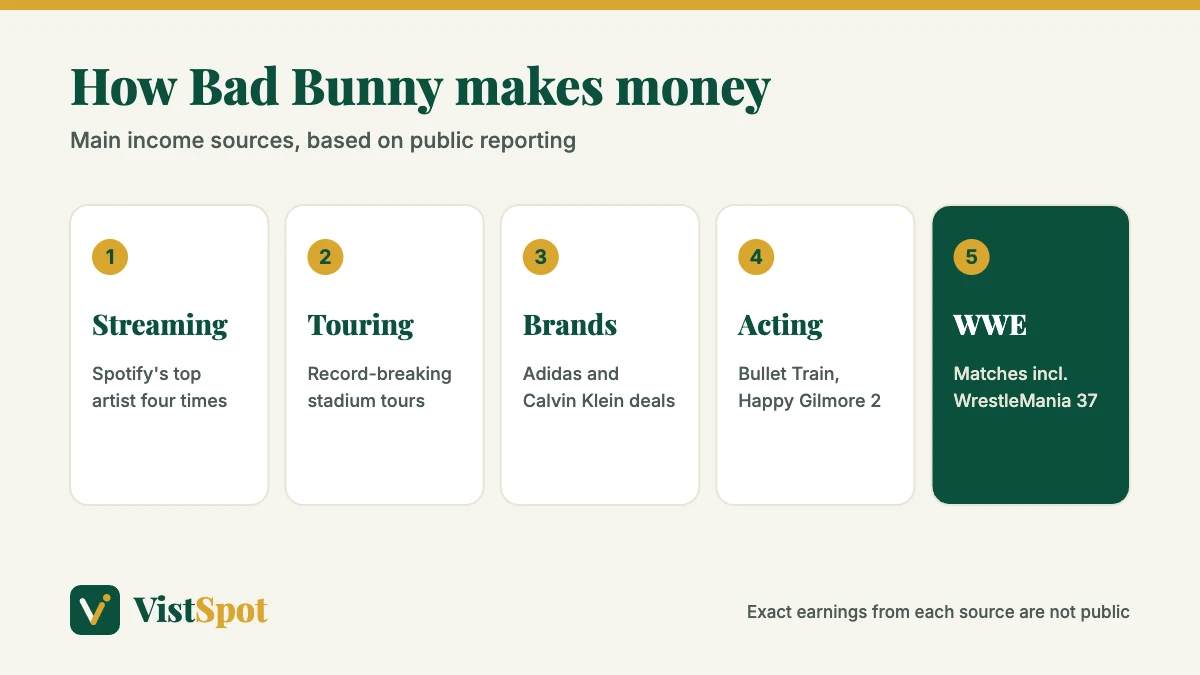Select the "Streaming" card heading
This screenshot has height=675, width=1200.
pyautogui.click(x=160, y=325)
